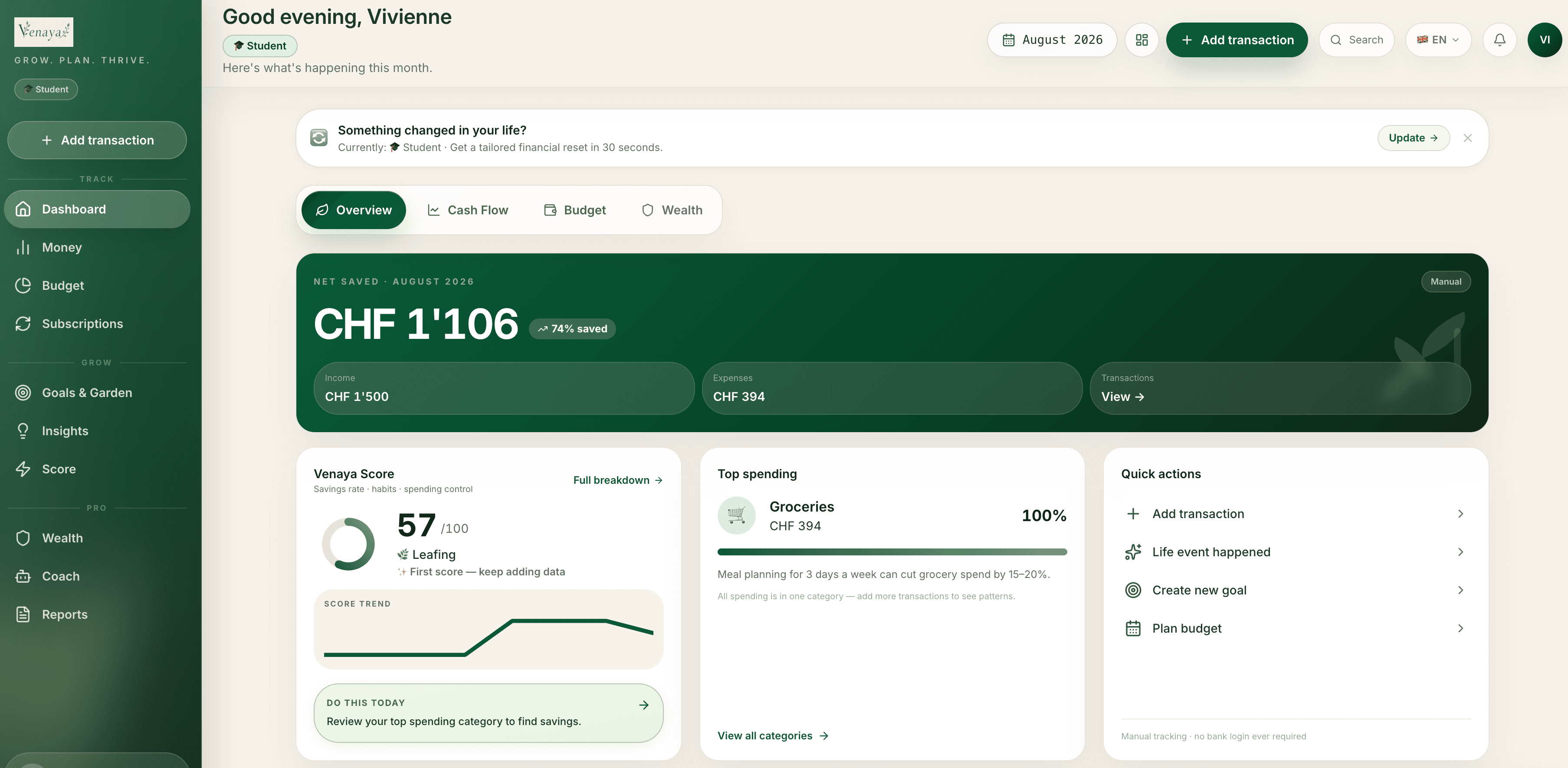This screenshot has height=768, width=1568.
Task: Open Budget in the sidebar
Action: coord(97,286)
